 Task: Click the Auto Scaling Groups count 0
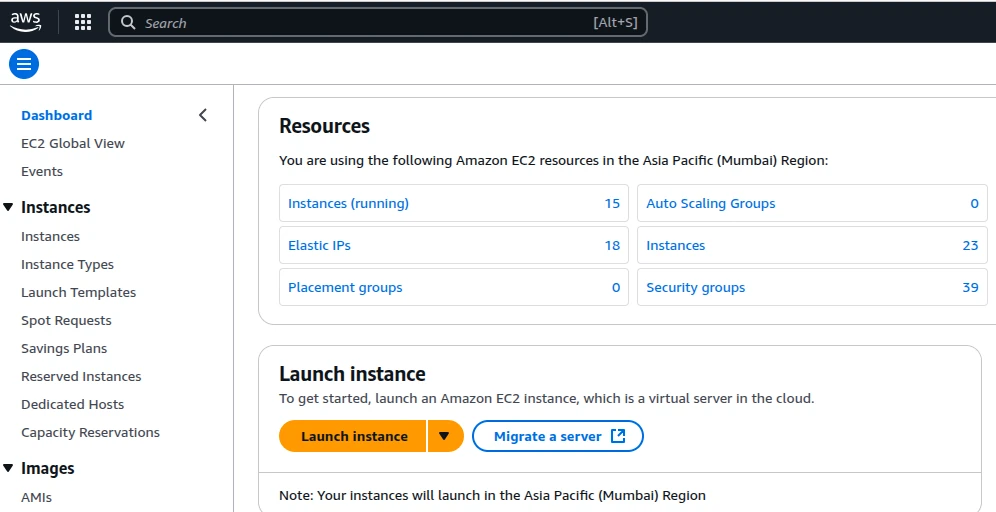[x=974, y=203]
